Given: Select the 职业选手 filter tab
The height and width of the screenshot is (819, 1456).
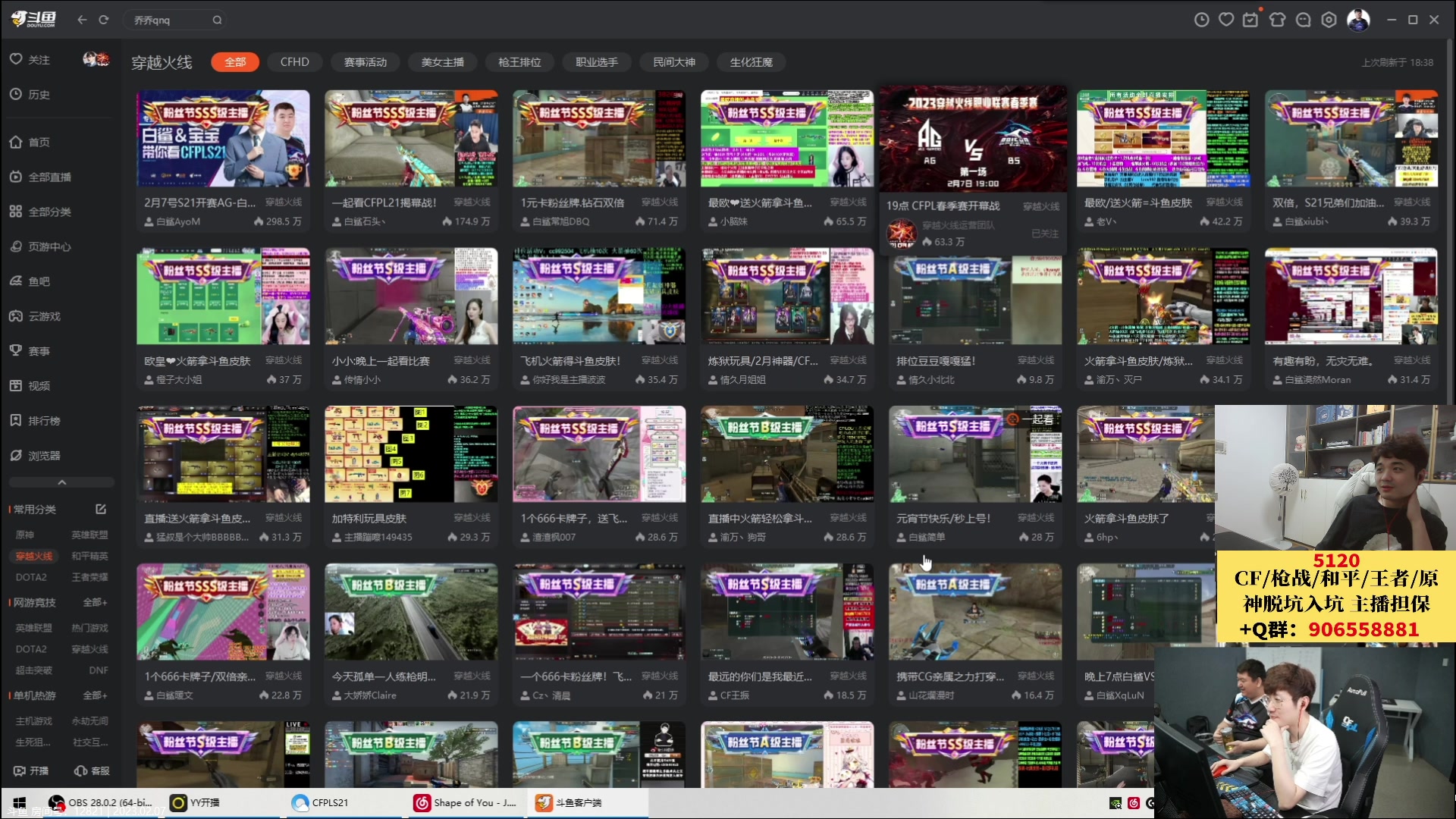Looking at the screenshot, I should point(597,62).
